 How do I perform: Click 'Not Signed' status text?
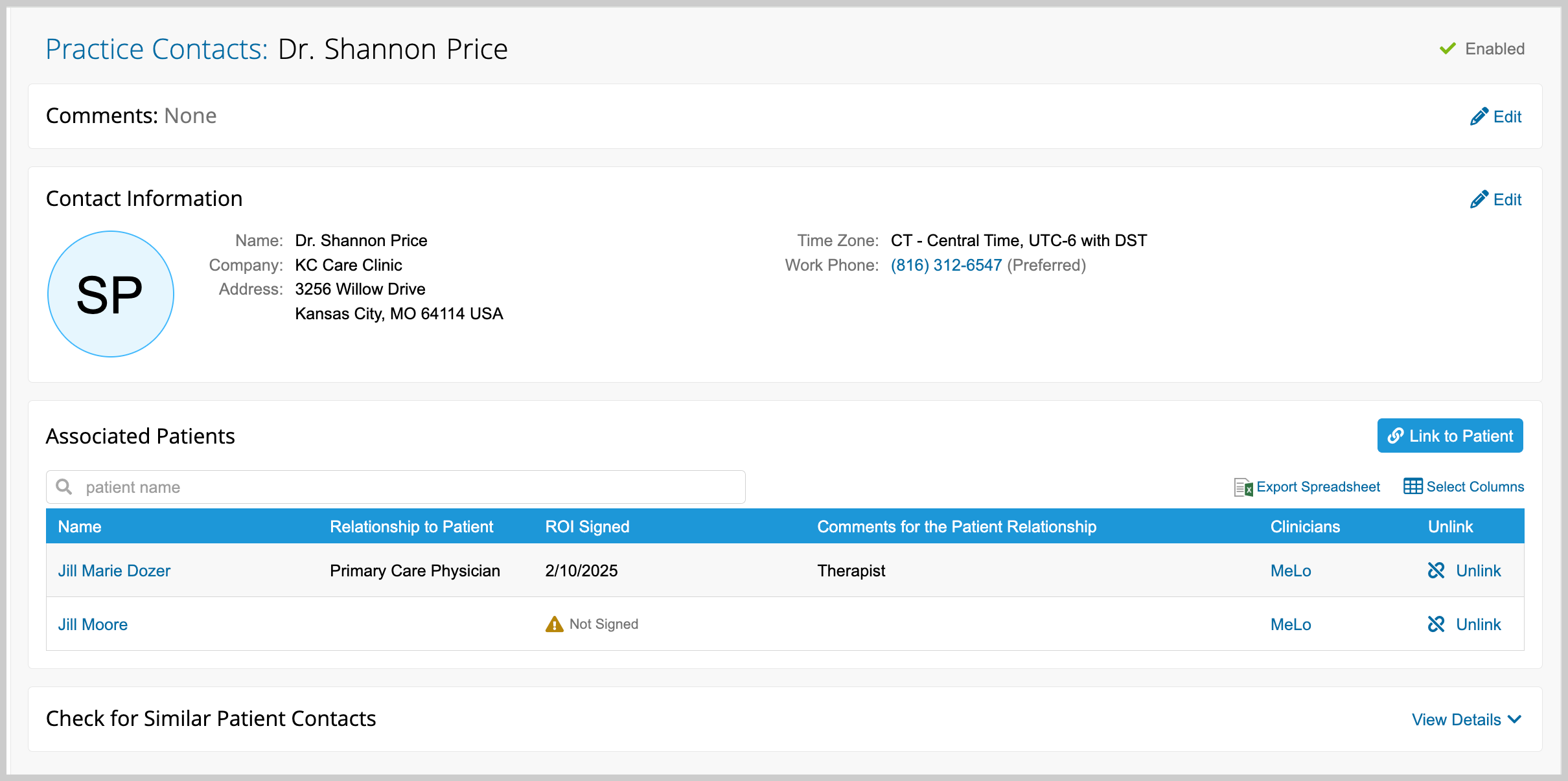click(604, 624)
